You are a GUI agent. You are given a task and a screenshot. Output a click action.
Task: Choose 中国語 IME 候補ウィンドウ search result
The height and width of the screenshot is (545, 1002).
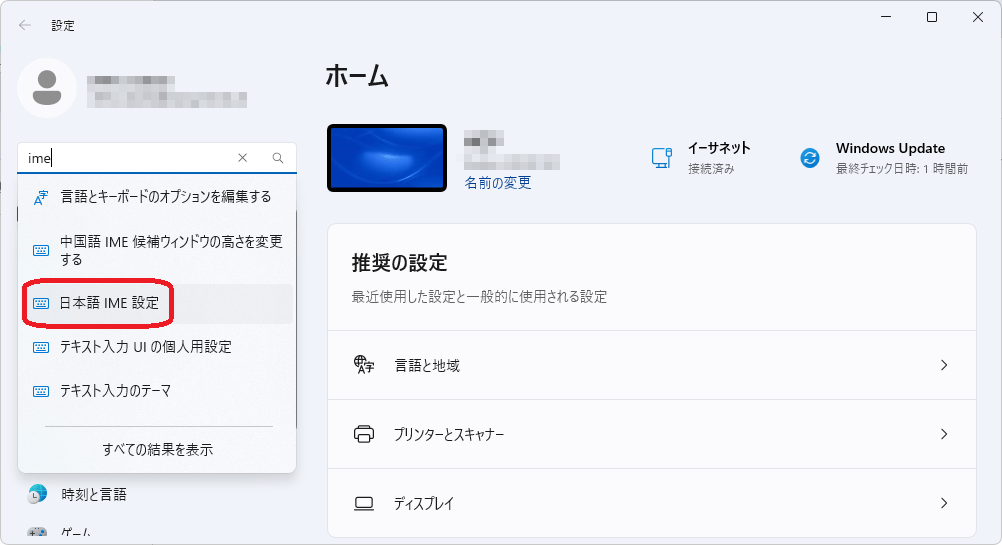coord(170,250)
